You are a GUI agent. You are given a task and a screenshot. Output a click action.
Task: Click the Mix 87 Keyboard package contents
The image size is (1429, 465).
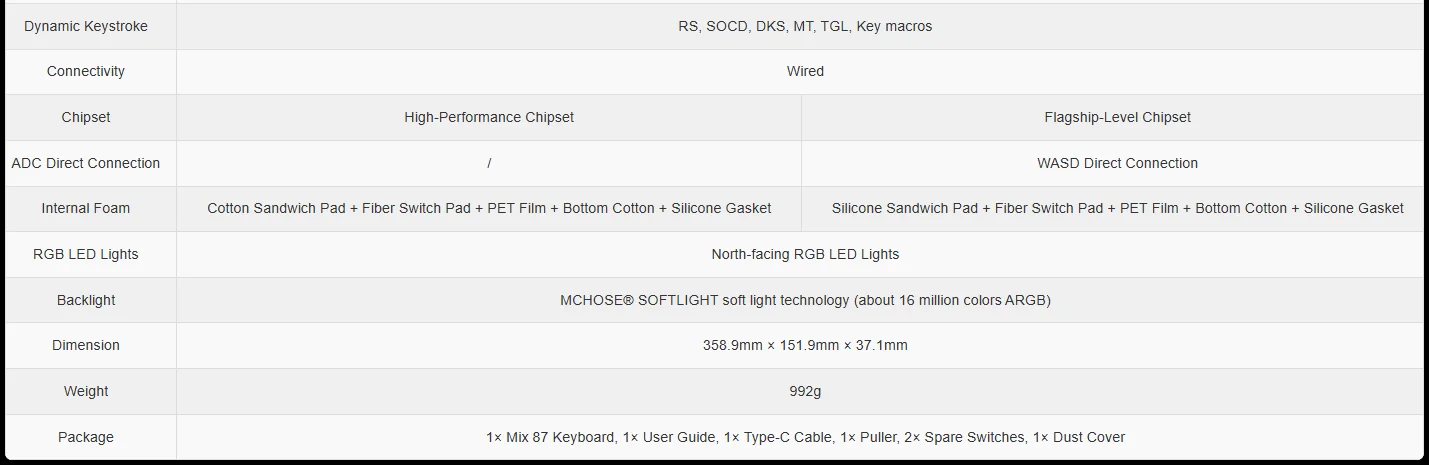[805, 437]
